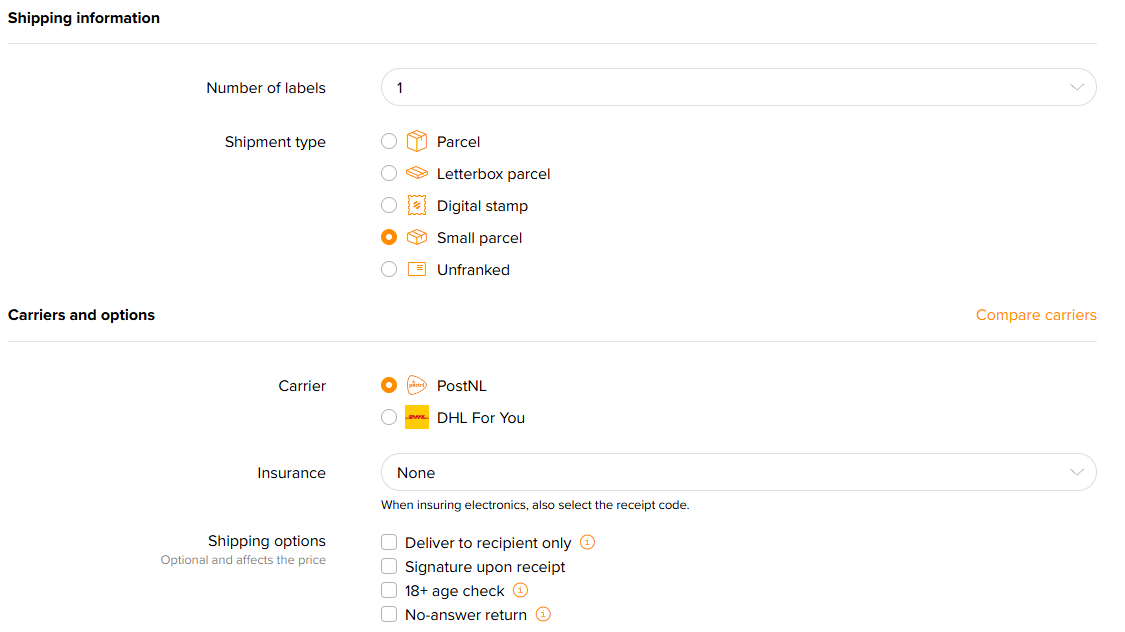Click the DHL For You logo
Screen dimensions: 1125x632
(417, 418)
